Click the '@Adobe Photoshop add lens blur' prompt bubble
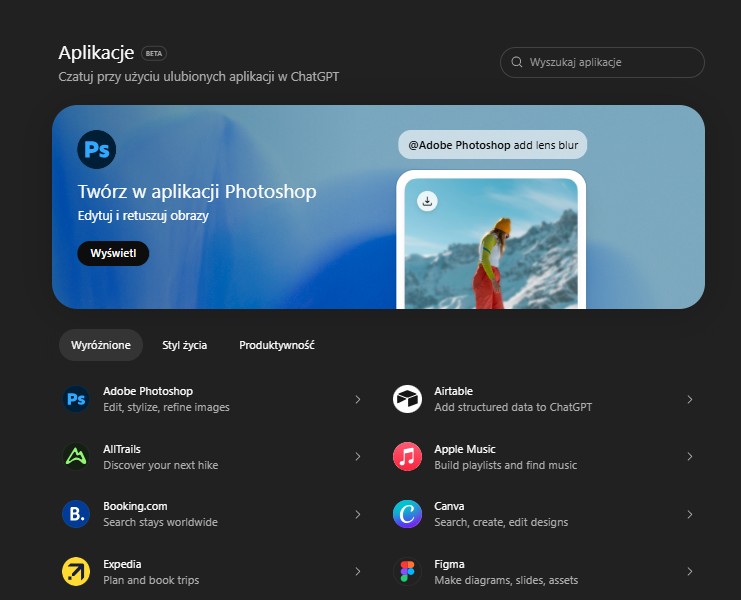741x600 pixels. click(x=492, y=145)
